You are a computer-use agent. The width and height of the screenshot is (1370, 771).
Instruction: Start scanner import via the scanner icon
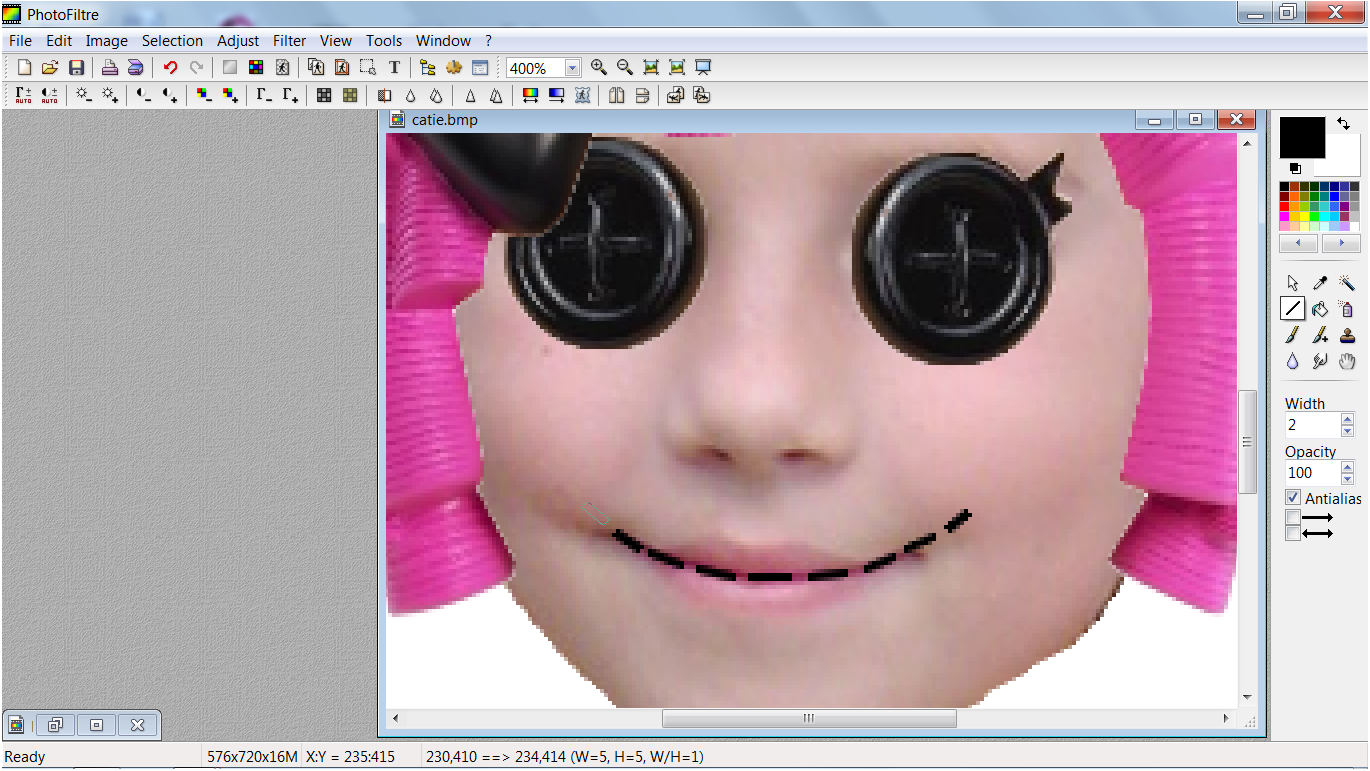135,68
